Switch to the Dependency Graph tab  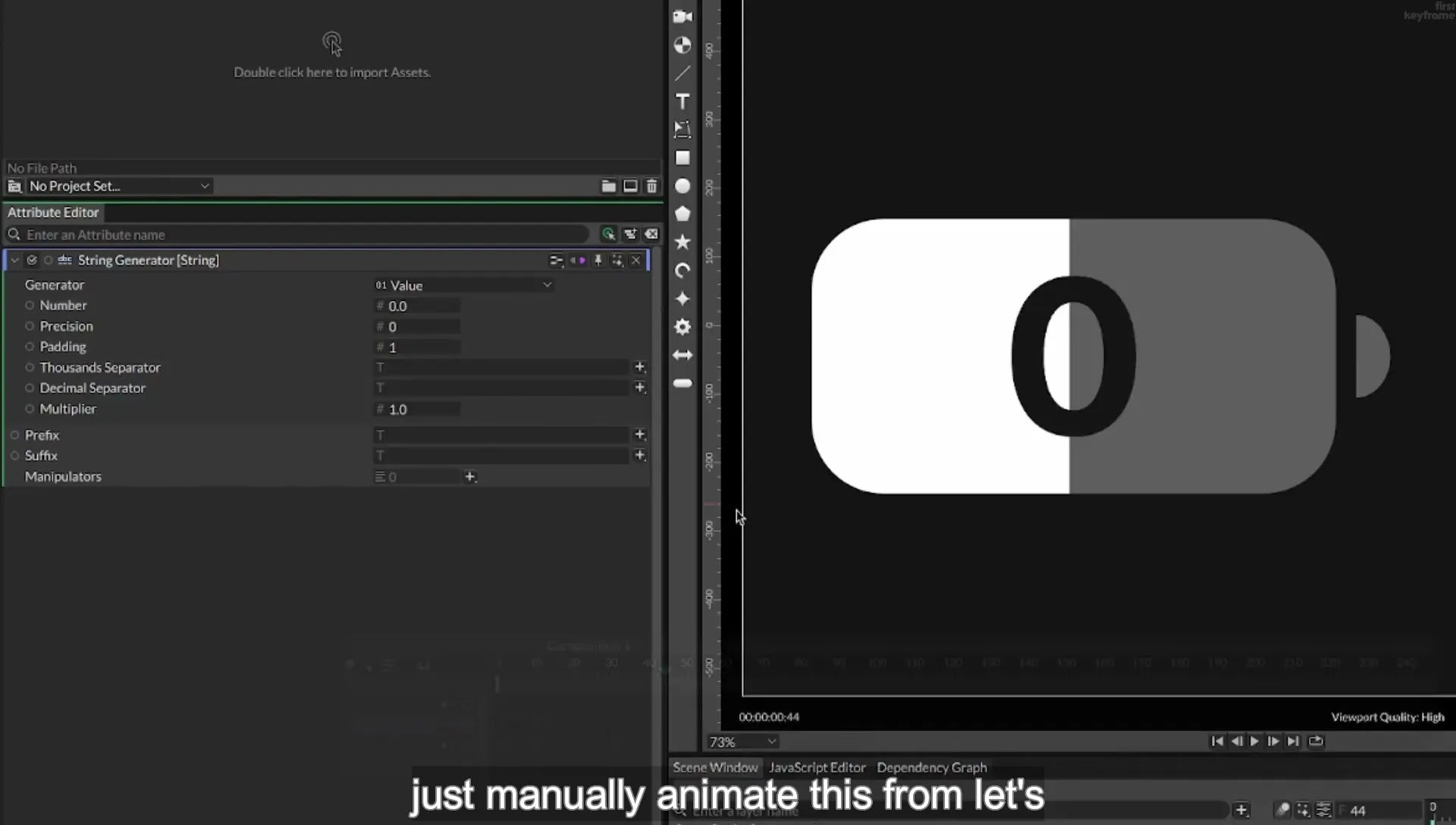932,767
